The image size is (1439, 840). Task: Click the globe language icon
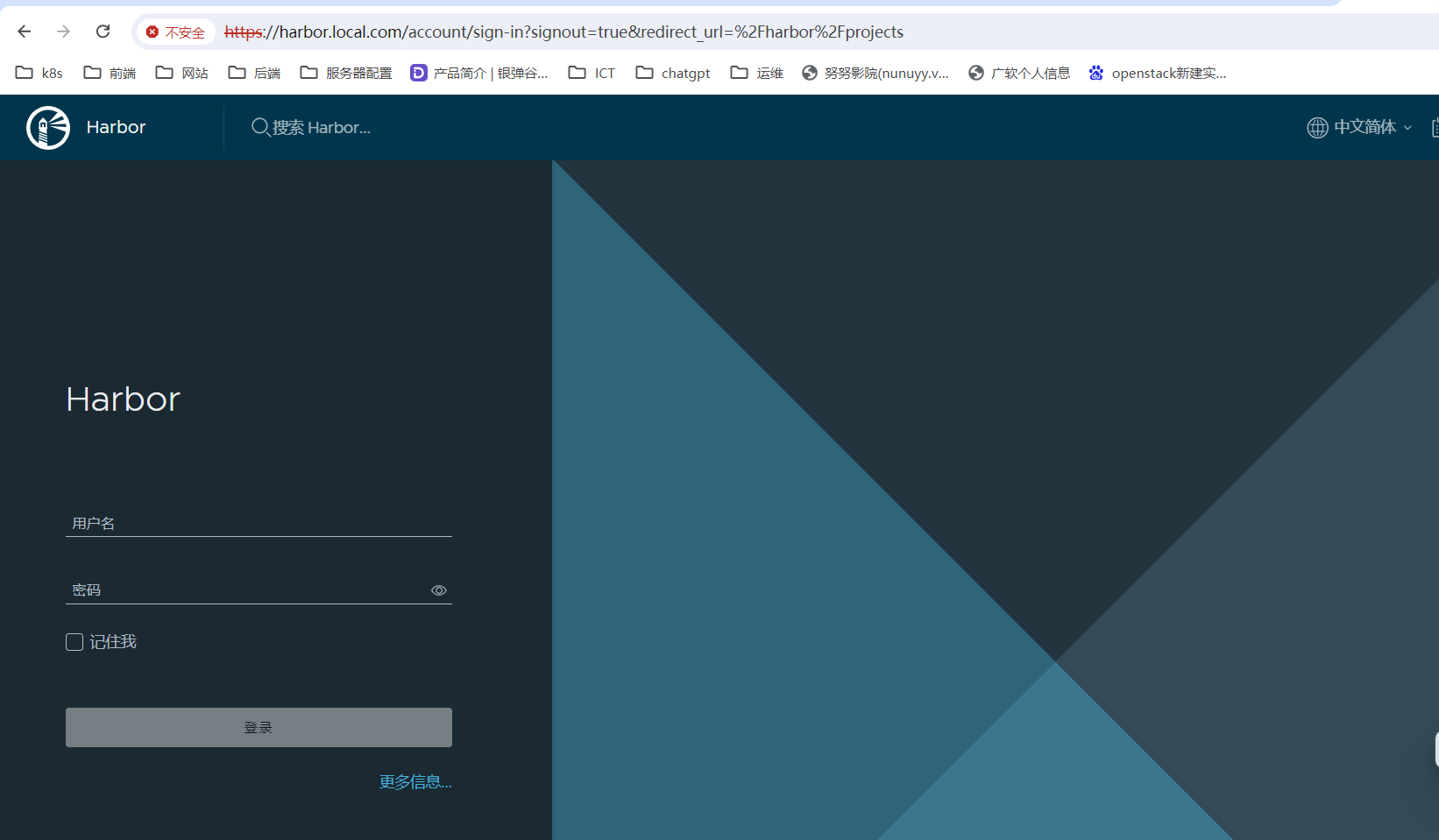(x=1317, y=128)
